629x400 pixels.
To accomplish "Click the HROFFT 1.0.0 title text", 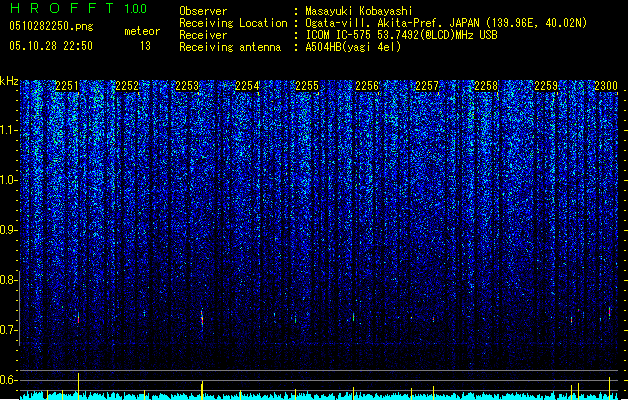I will tap(78, 8).
